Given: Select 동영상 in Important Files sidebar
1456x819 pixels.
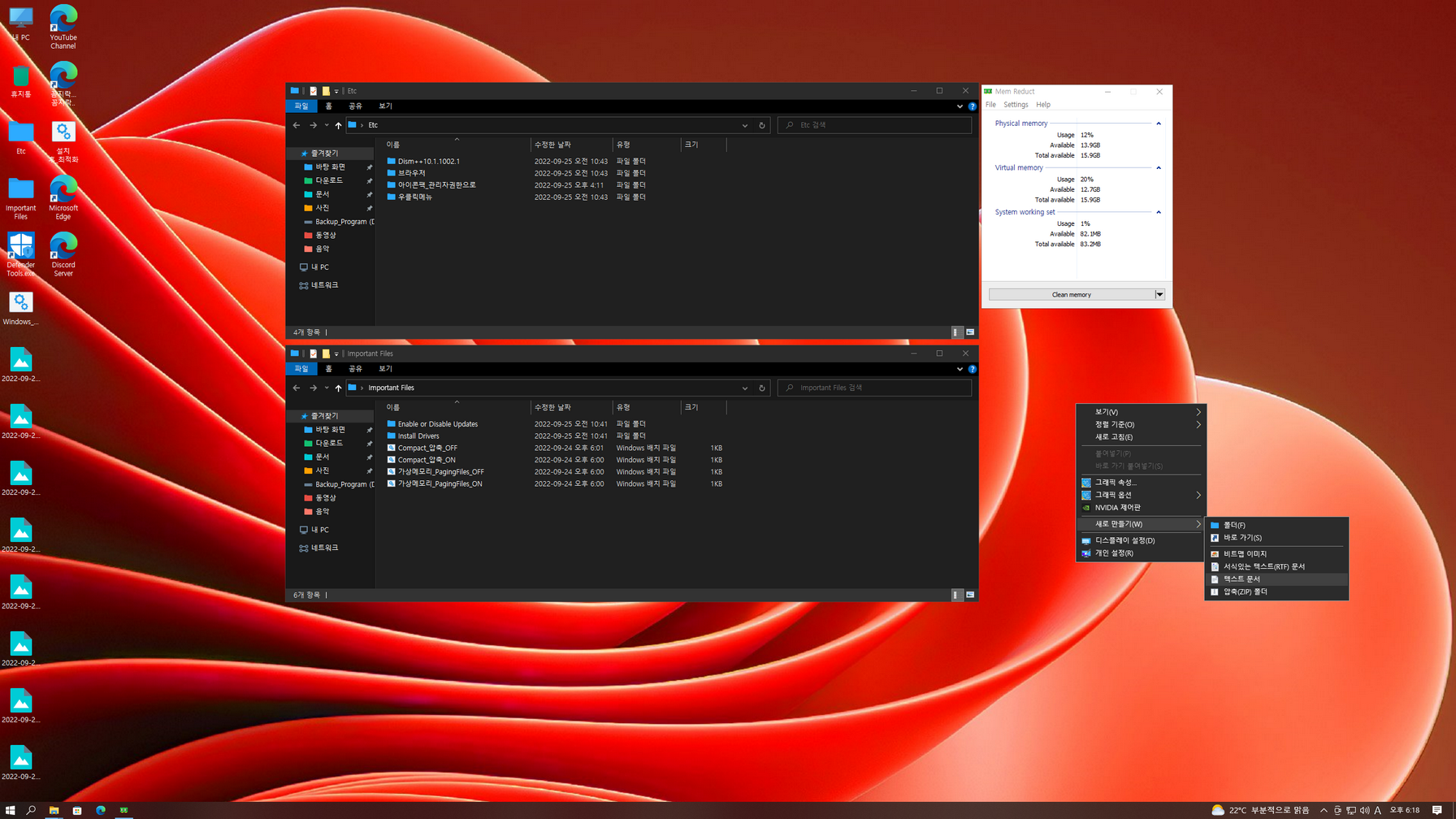Looking at the screenshot, I should click(326, 498).
